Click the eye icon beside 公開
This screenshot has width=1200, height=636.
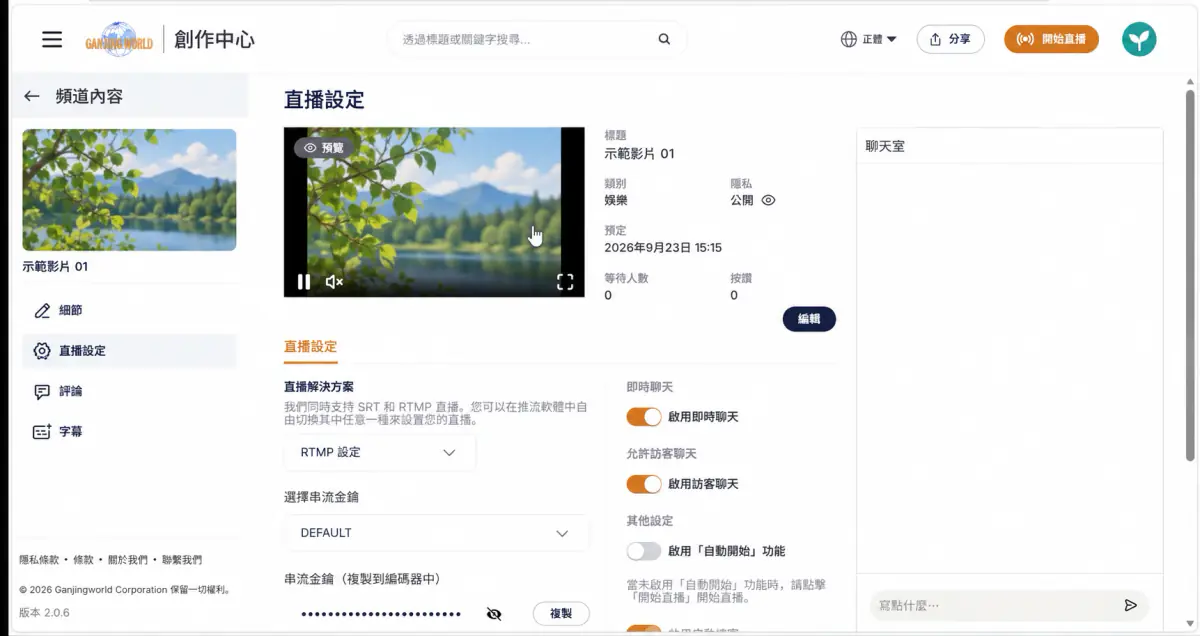(768, 200)
